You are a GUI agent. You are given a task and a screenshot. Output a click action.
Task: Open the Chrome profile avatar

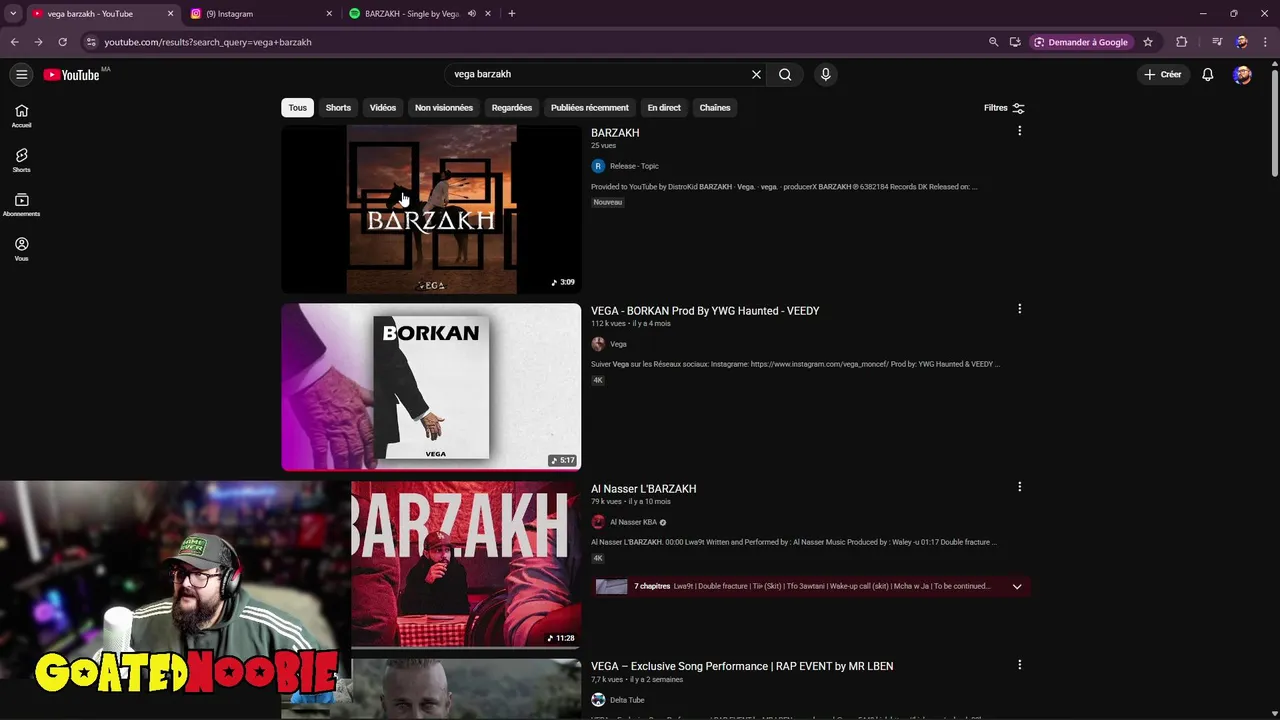(1241, 42)
